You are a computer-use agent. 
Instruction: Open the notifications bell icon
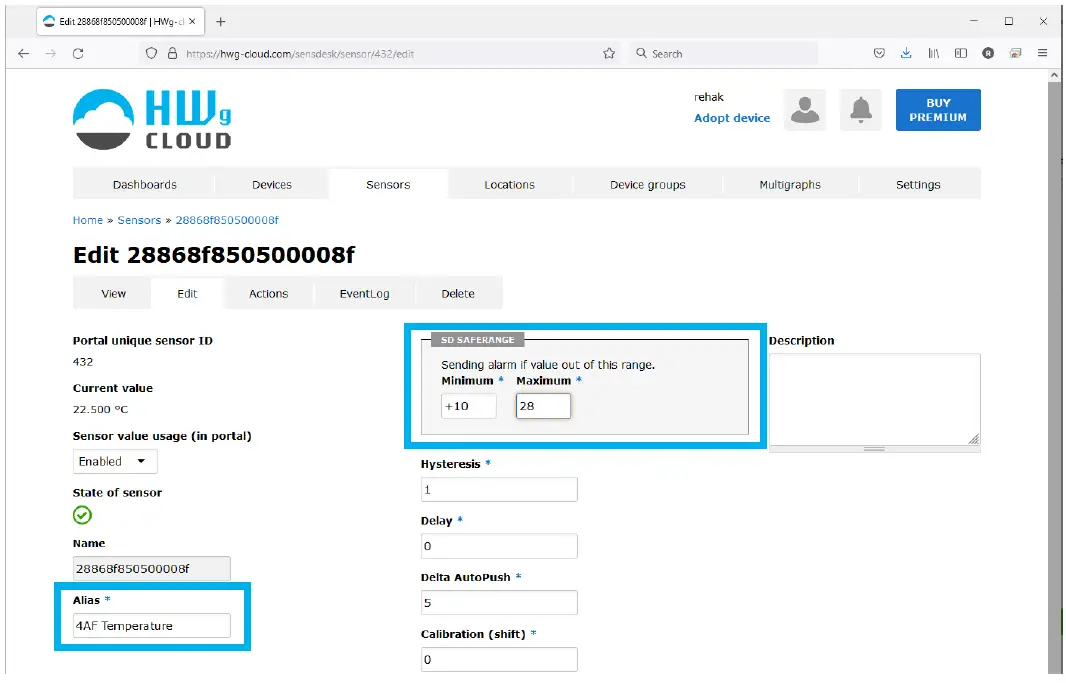(x=861, y=109)
